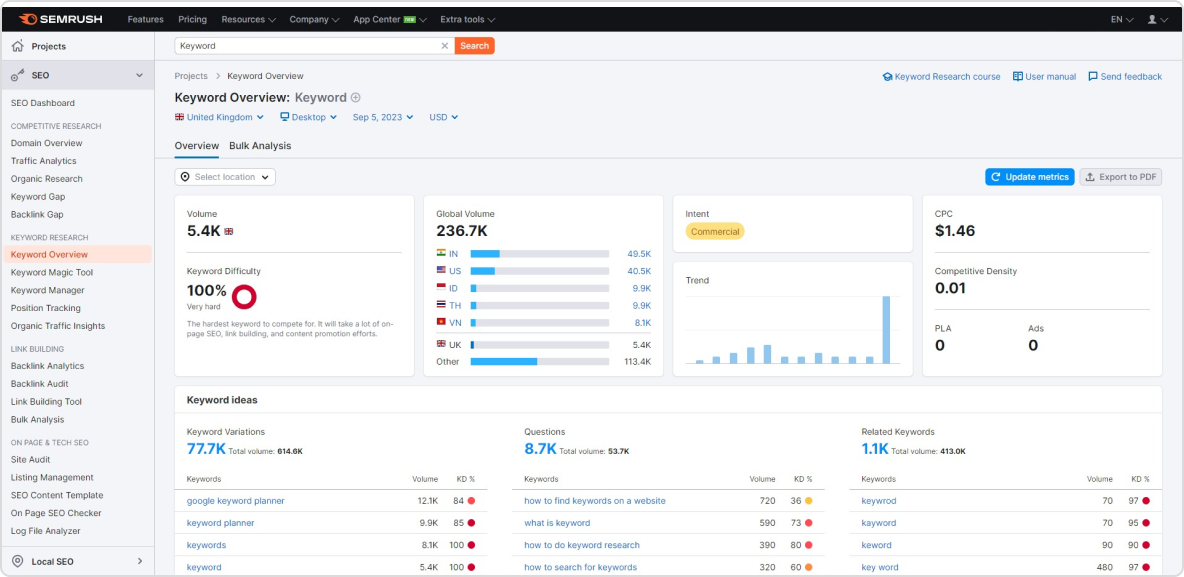Open the Extra tools menu
The image size is (1184, 577).
click(x=467, y=20)
